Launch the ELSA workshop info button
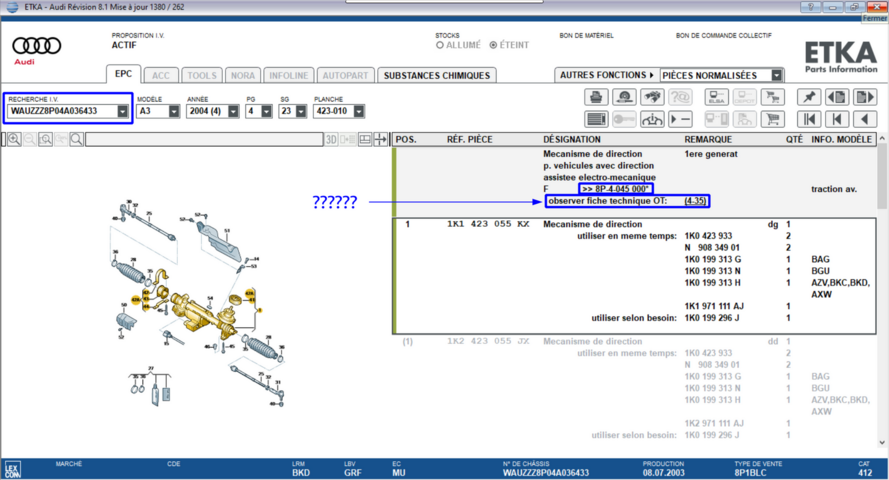 (717, 97)
